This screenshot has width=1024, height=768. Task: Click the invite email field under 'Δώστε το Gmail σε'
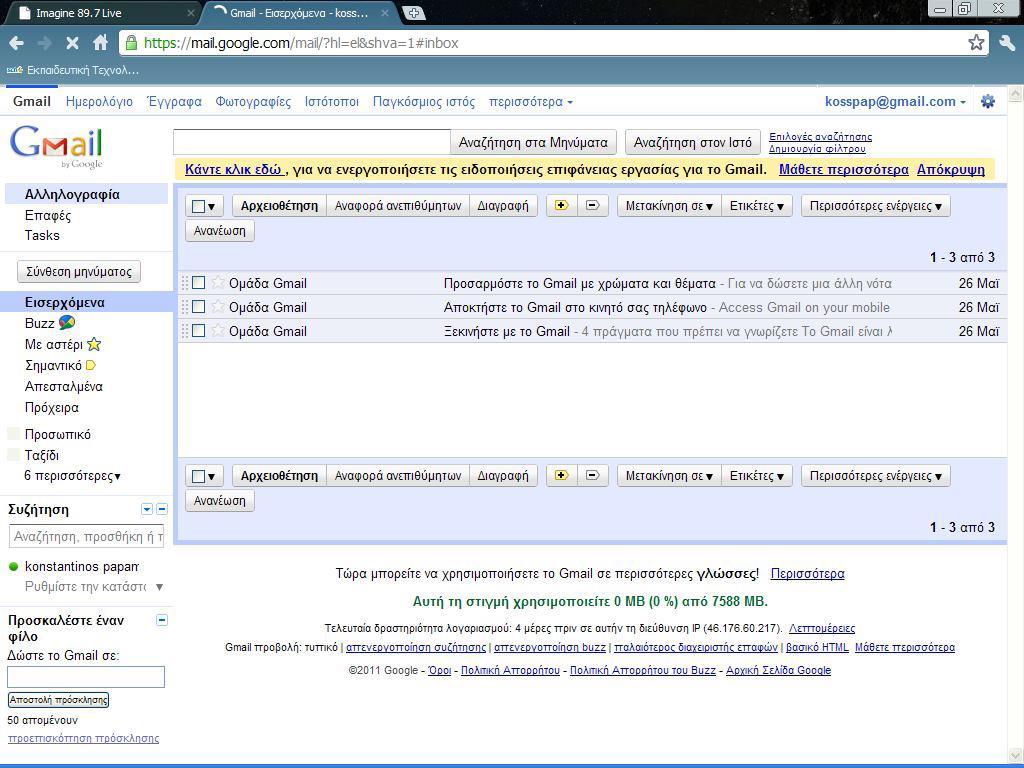tap(86, 677)
